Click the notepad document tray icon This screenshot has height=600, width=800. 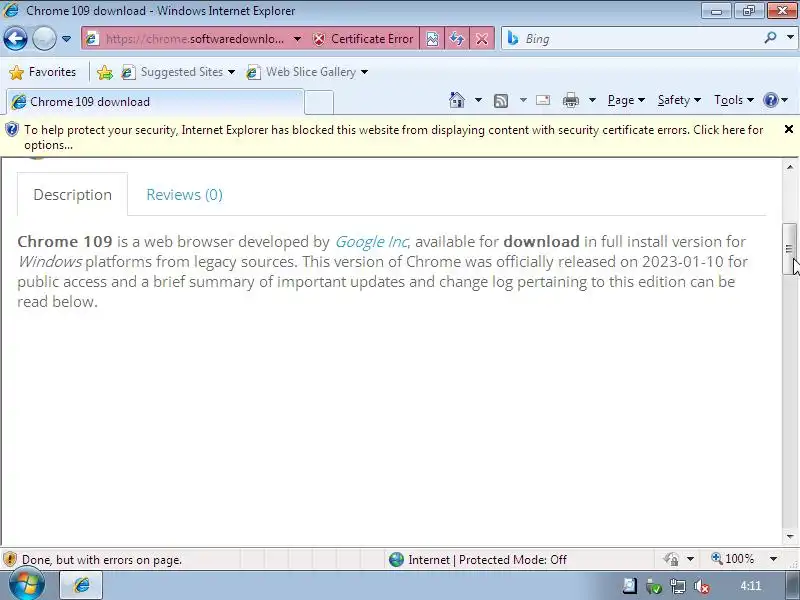[x=629, y=586]
